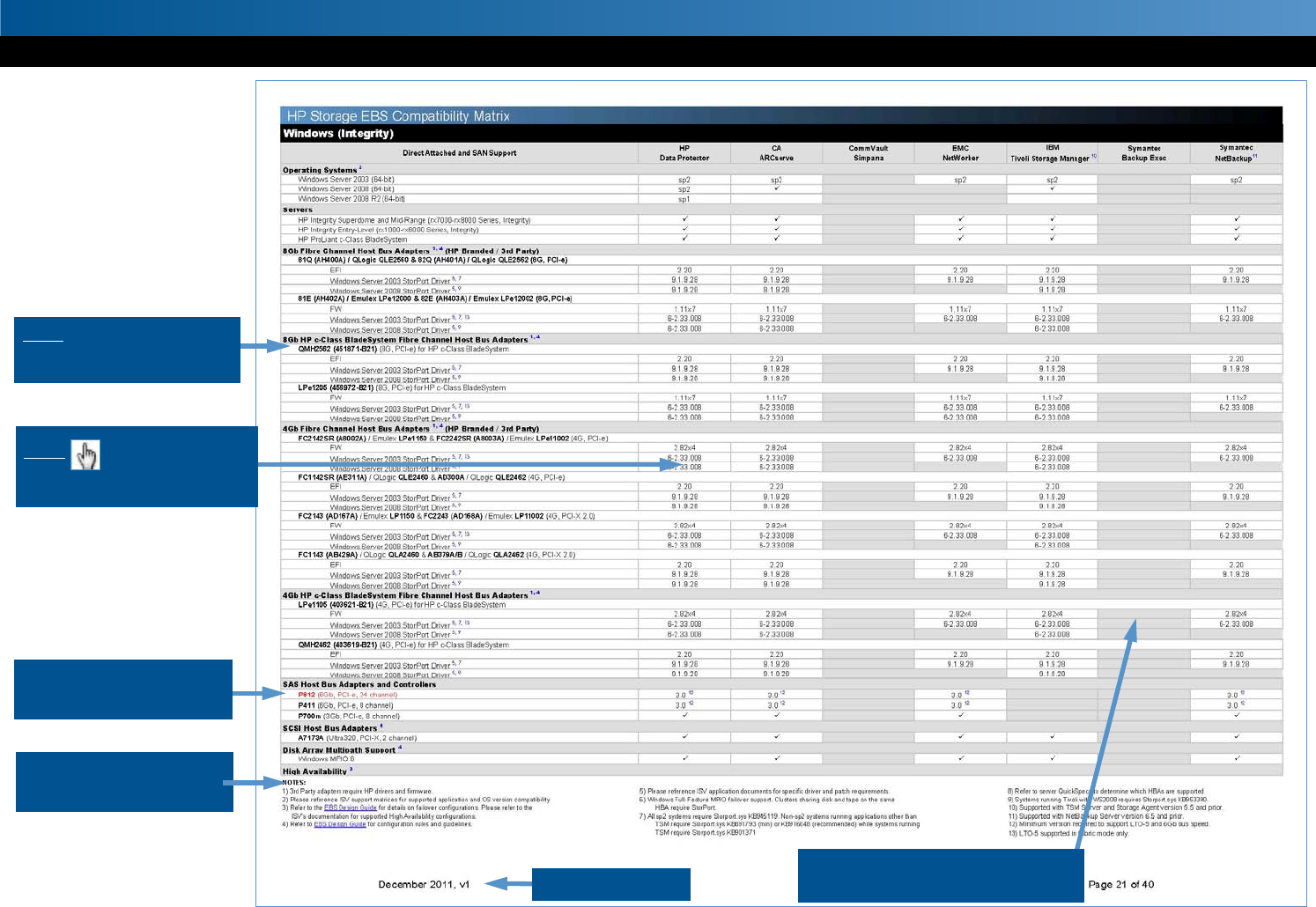Click the "IBM Tivoli Storage Manager" column header
Screen dimensions: 1316x907
click(x=1053, y=153)
